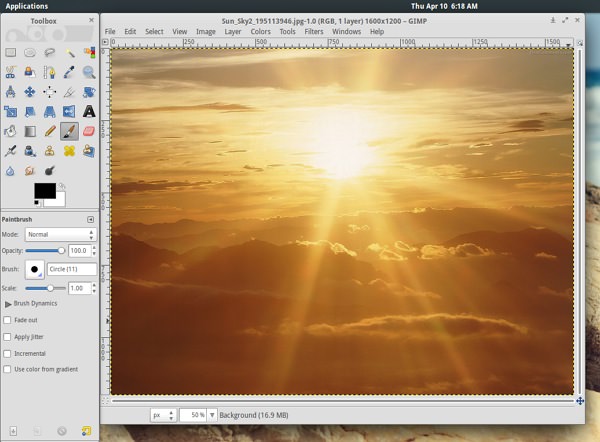This screenshot has height=442, width=600.
Task: Enable the Apply Jitter checkbox
Action: tap(7, 337)
